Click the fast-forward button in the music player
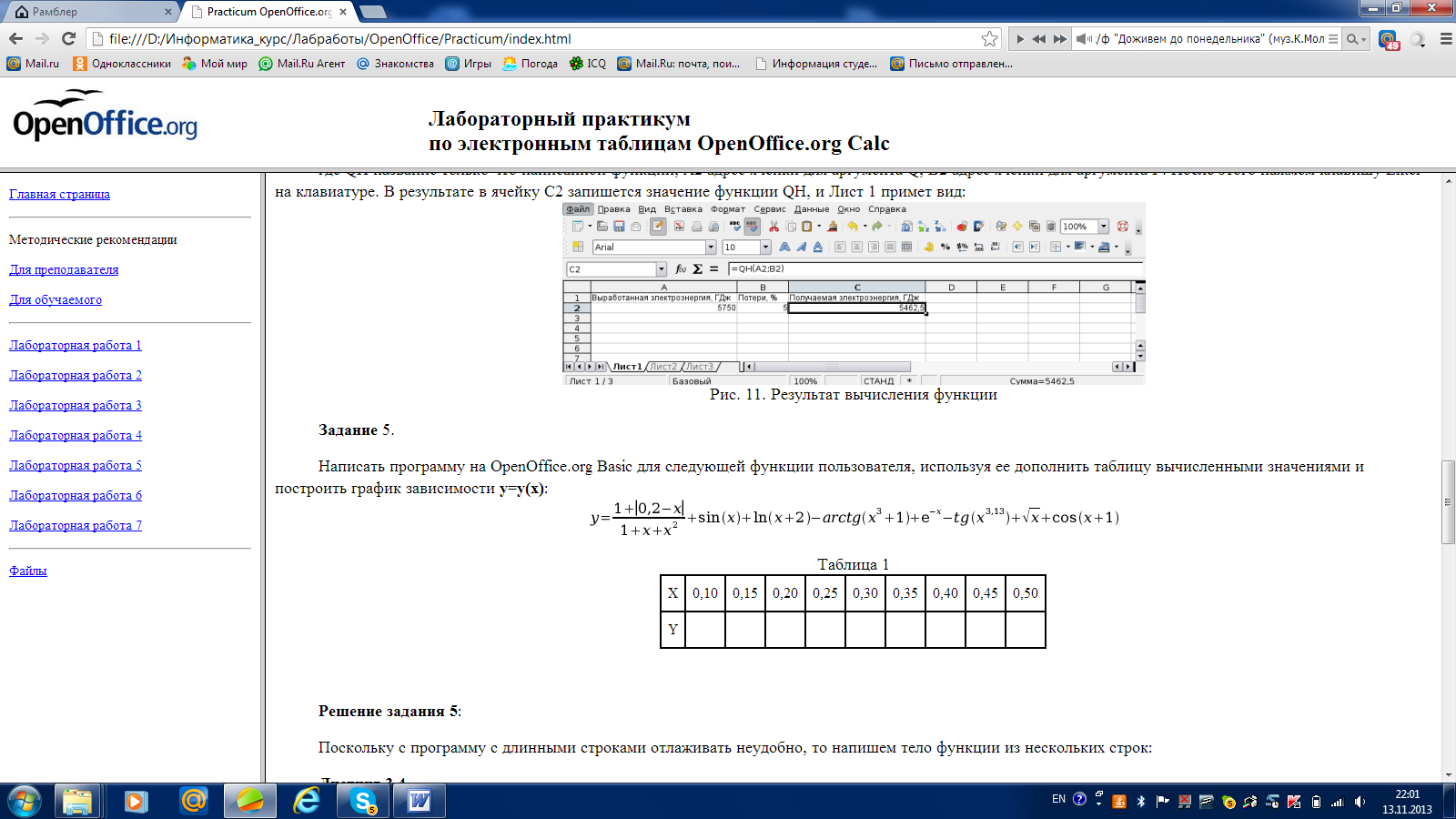 pos(1059,39)
